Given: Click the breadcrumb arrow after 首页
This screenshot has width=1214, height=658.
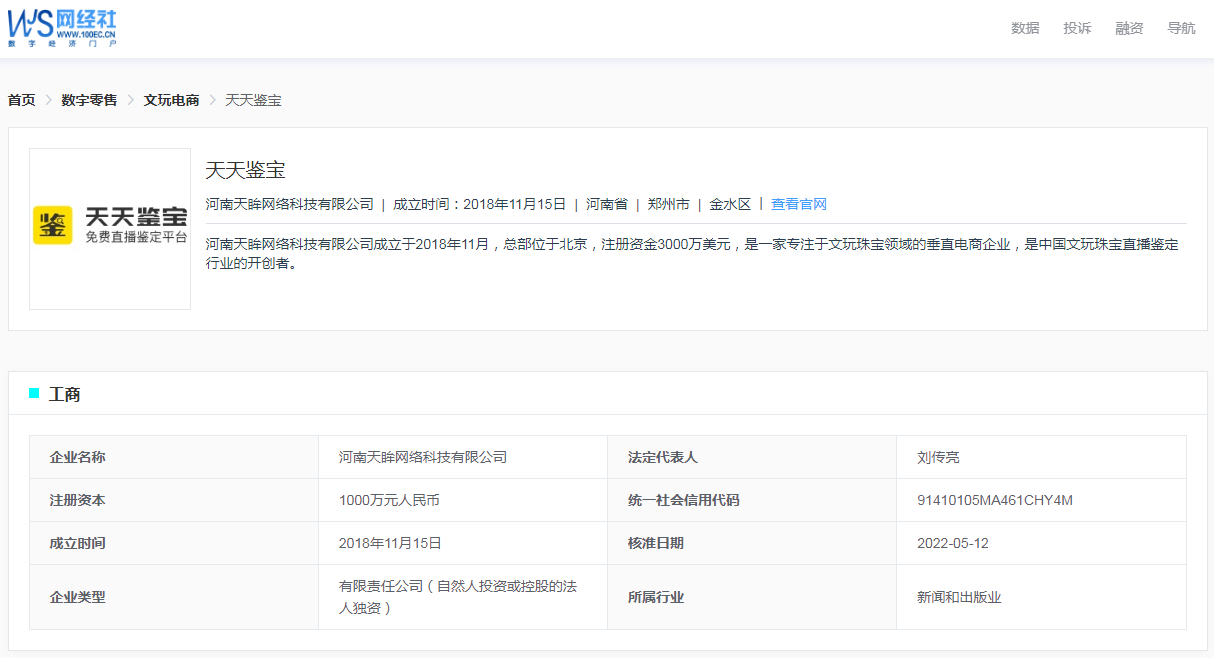Looking at the screenshot, I should tap(47, 100).
